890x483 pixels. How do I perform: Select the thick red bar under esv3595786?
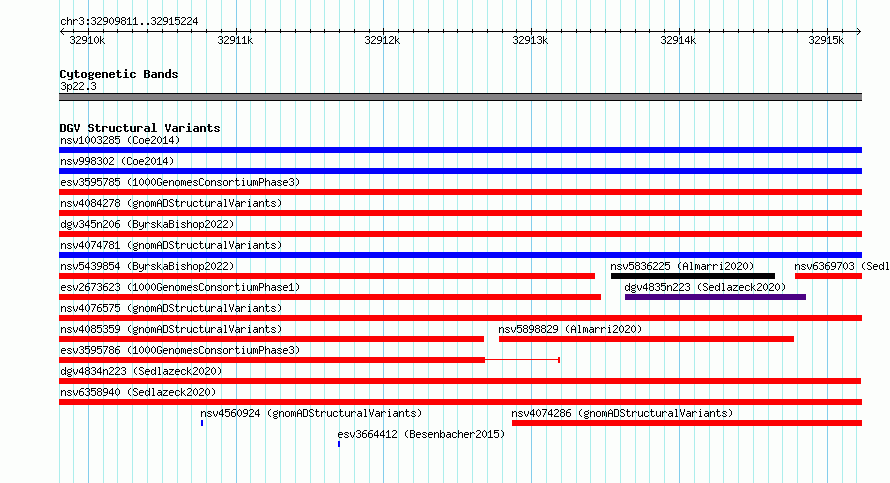(272, 360)
